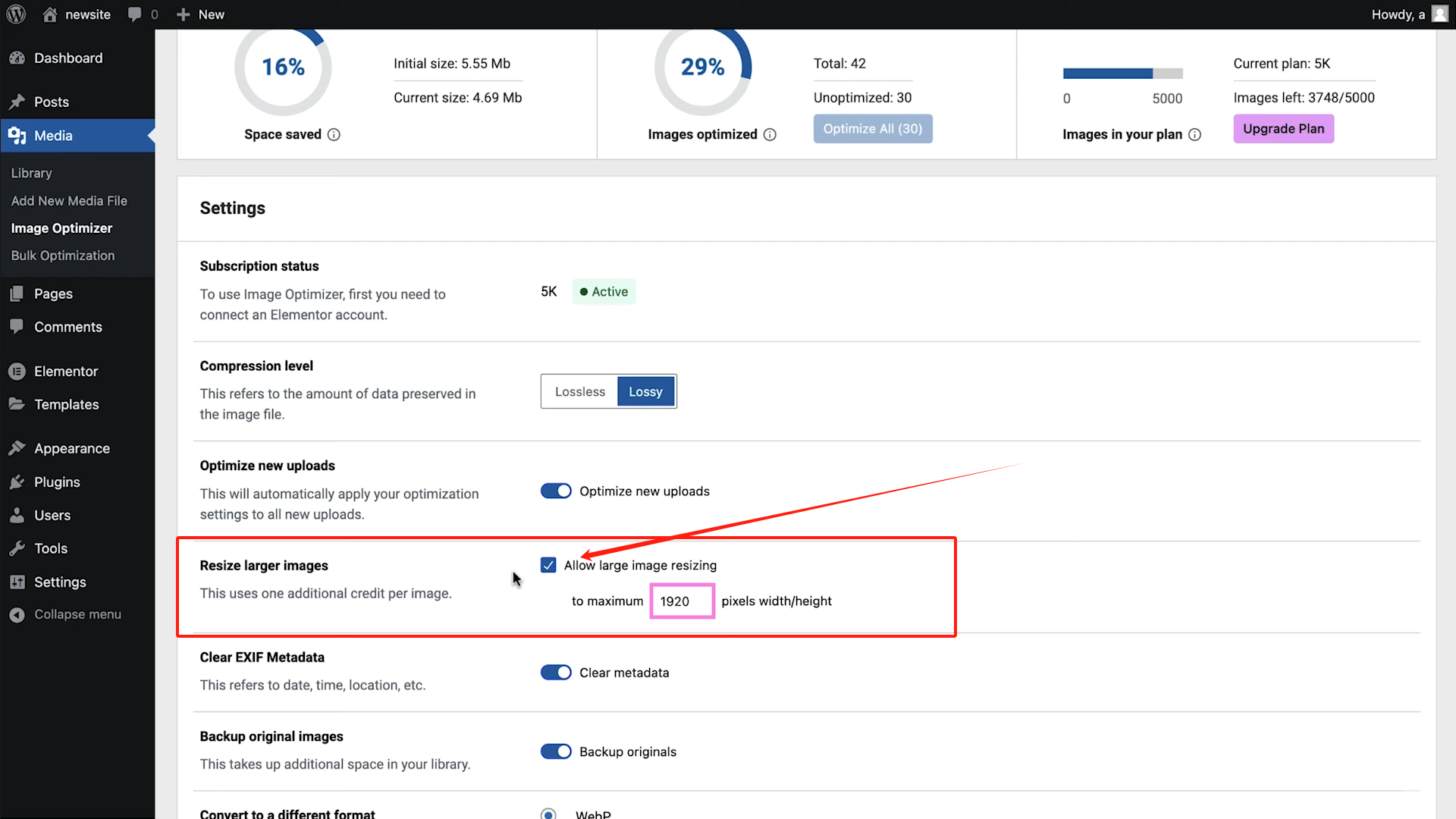
Task: Click the maximum pixels width field
Action: click(x=682, y=601)
